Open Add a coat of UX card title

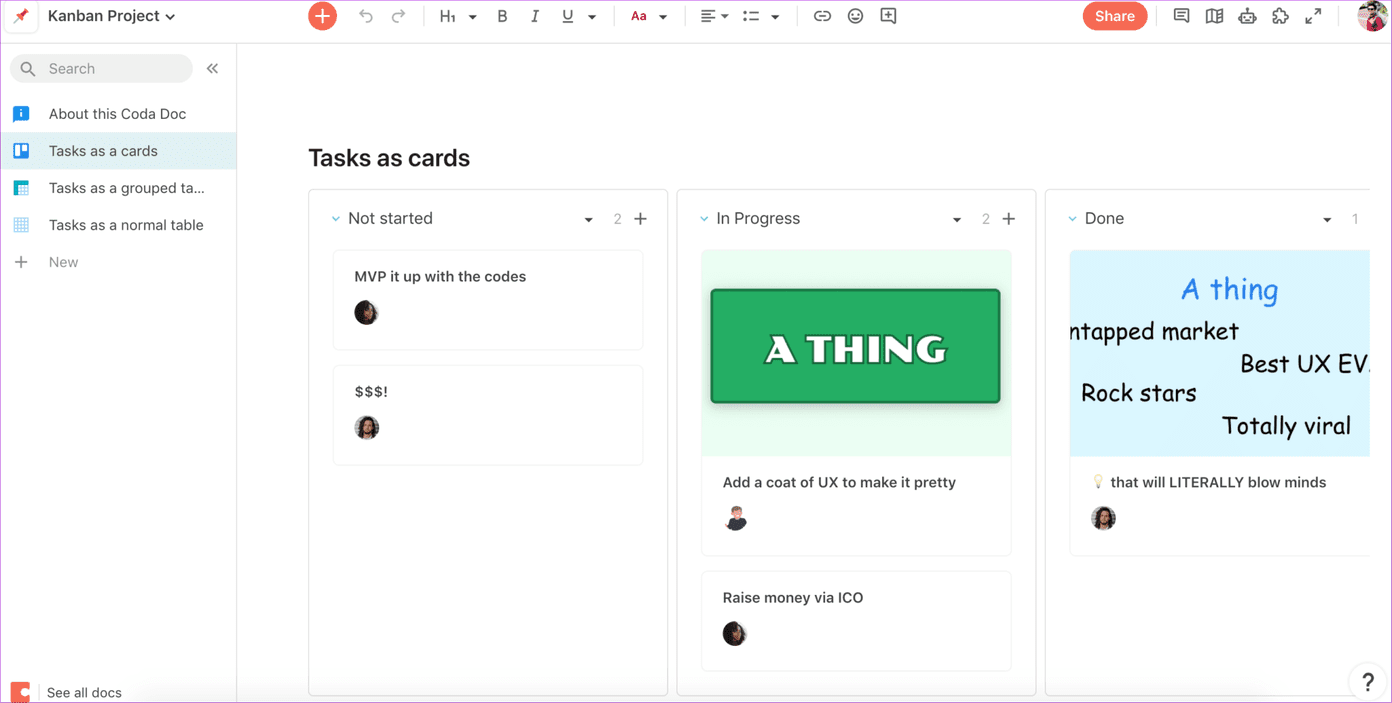click(x=839, y=482)
